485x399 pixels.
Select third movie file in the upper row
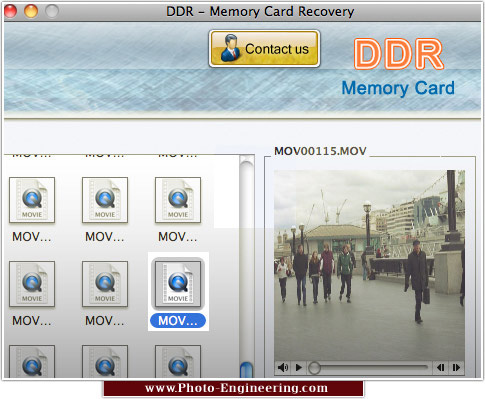pos(178,200)
